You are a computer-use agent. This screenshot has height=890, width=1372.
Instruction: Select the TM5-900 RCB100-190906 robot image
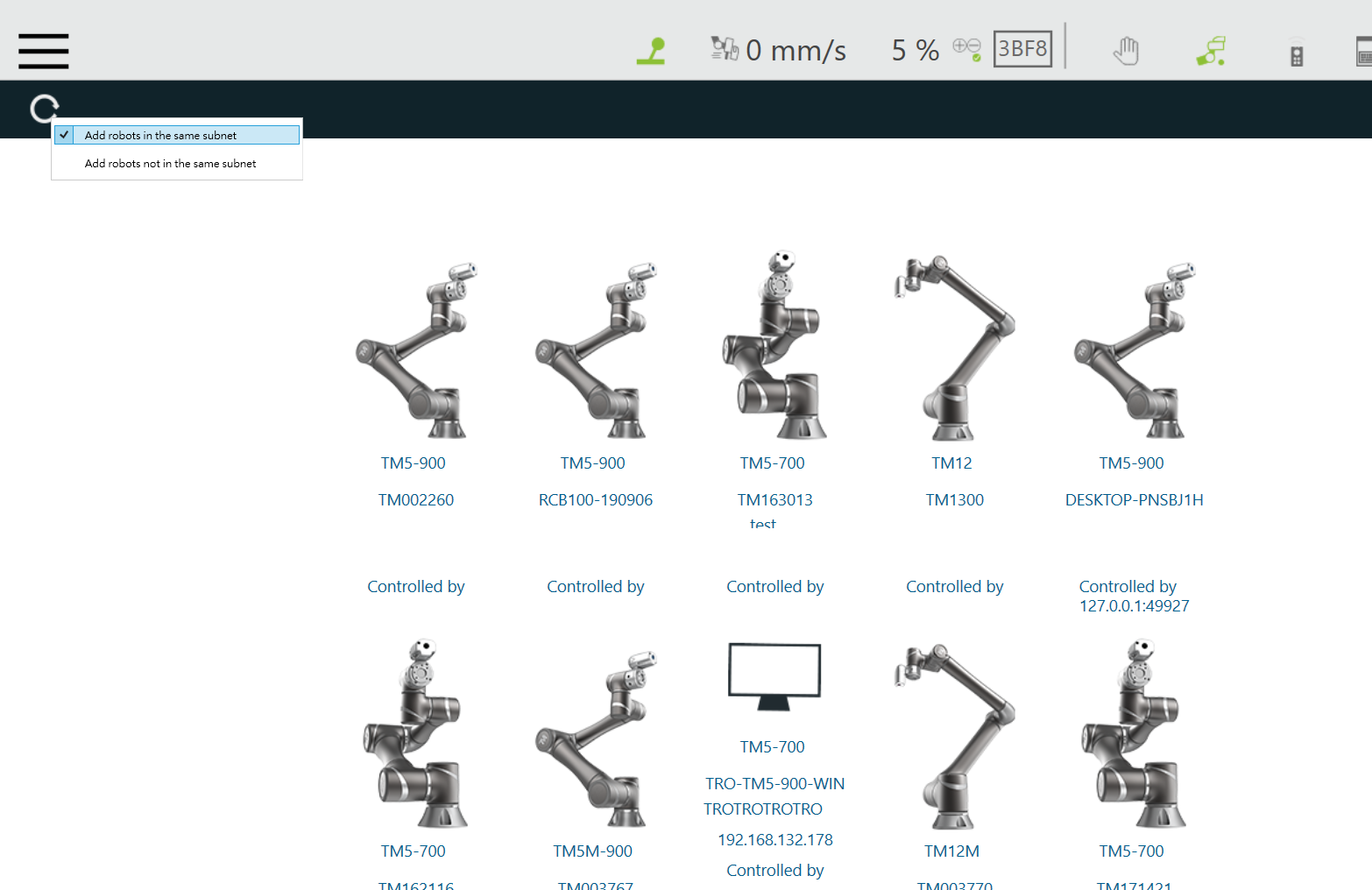coord(596,350)
